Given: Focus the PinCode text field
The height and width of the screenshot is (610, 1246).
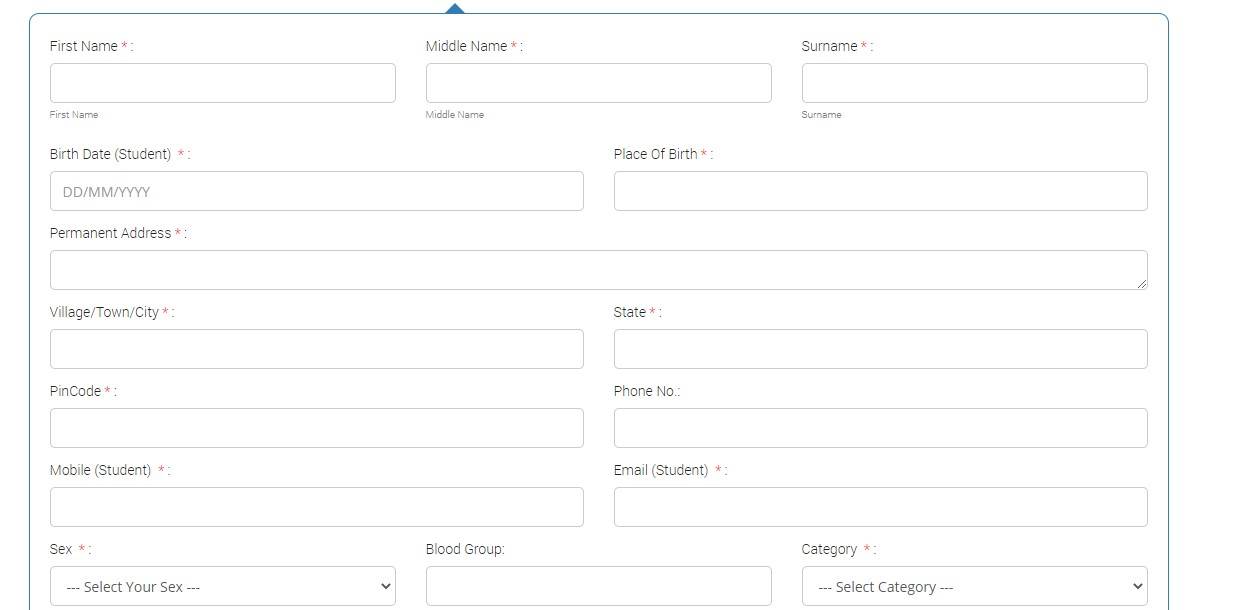Looking at the screenshot, I should point(316,428).
